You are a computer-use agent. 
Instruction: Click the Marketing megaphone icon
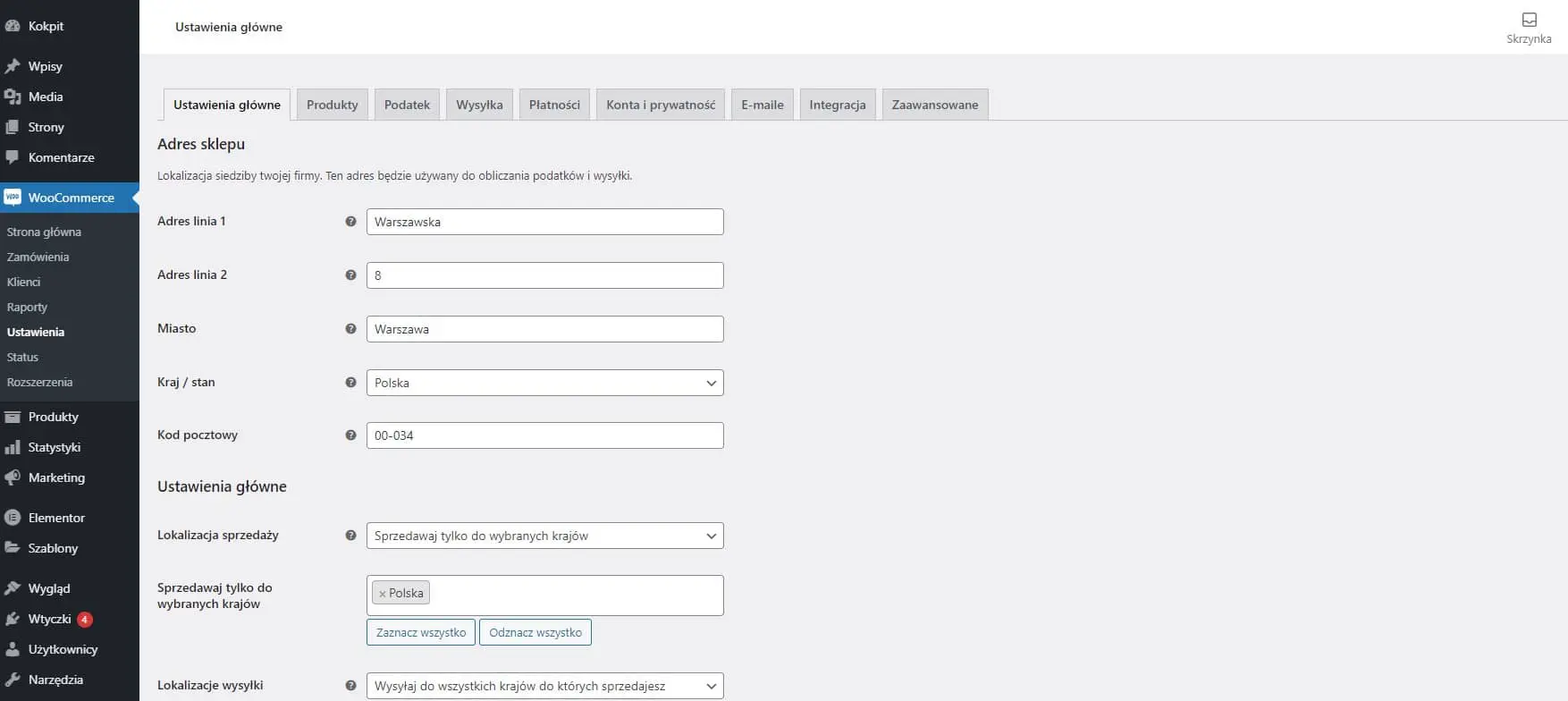click(13, 477)
